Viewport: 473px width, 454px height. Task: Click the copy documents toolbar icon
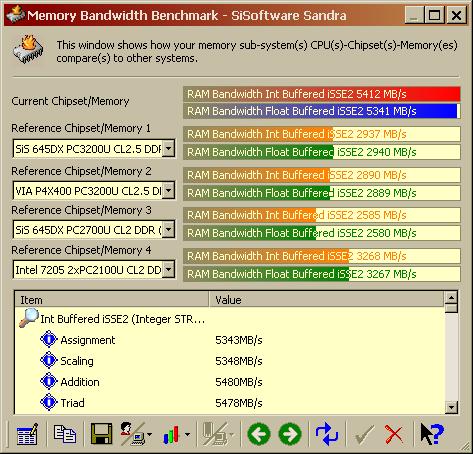coord(65,434)
